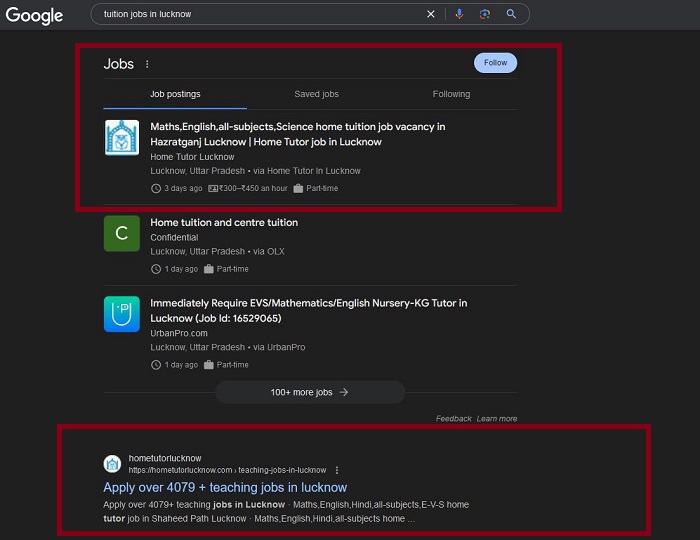Click the hometutorlucknow.com URL text
The width and height of the screenshot is (700, 540).
click(x=227, y=470)
